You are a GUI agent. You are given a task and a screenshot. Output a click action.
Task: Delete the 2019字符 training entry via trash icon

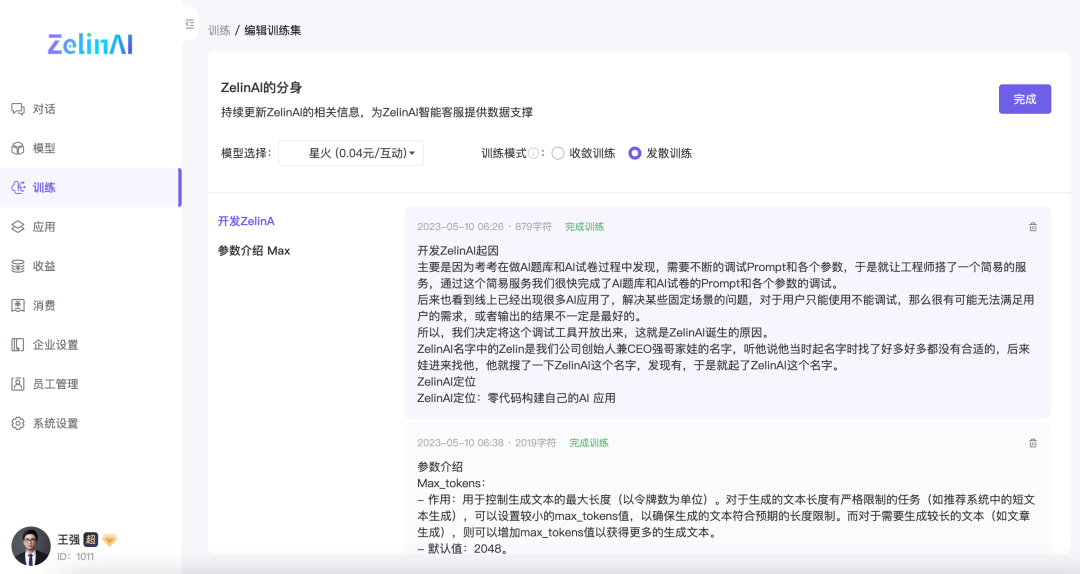[1032, 443]
